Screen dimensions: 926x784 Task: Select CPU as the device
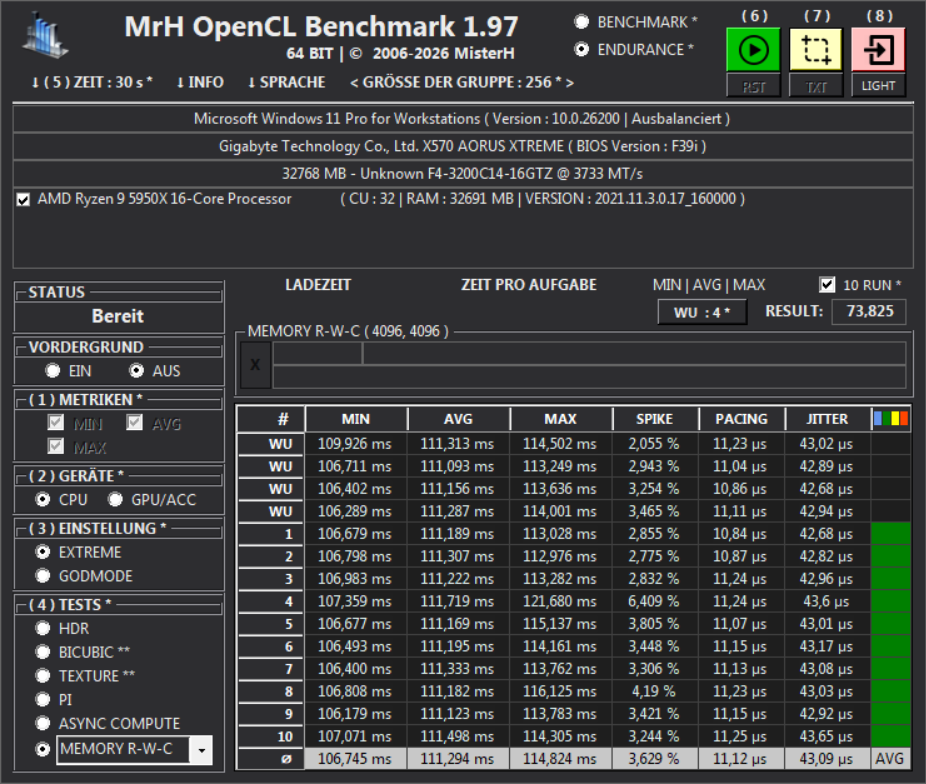pyautogui.click(x=43, y=499)
